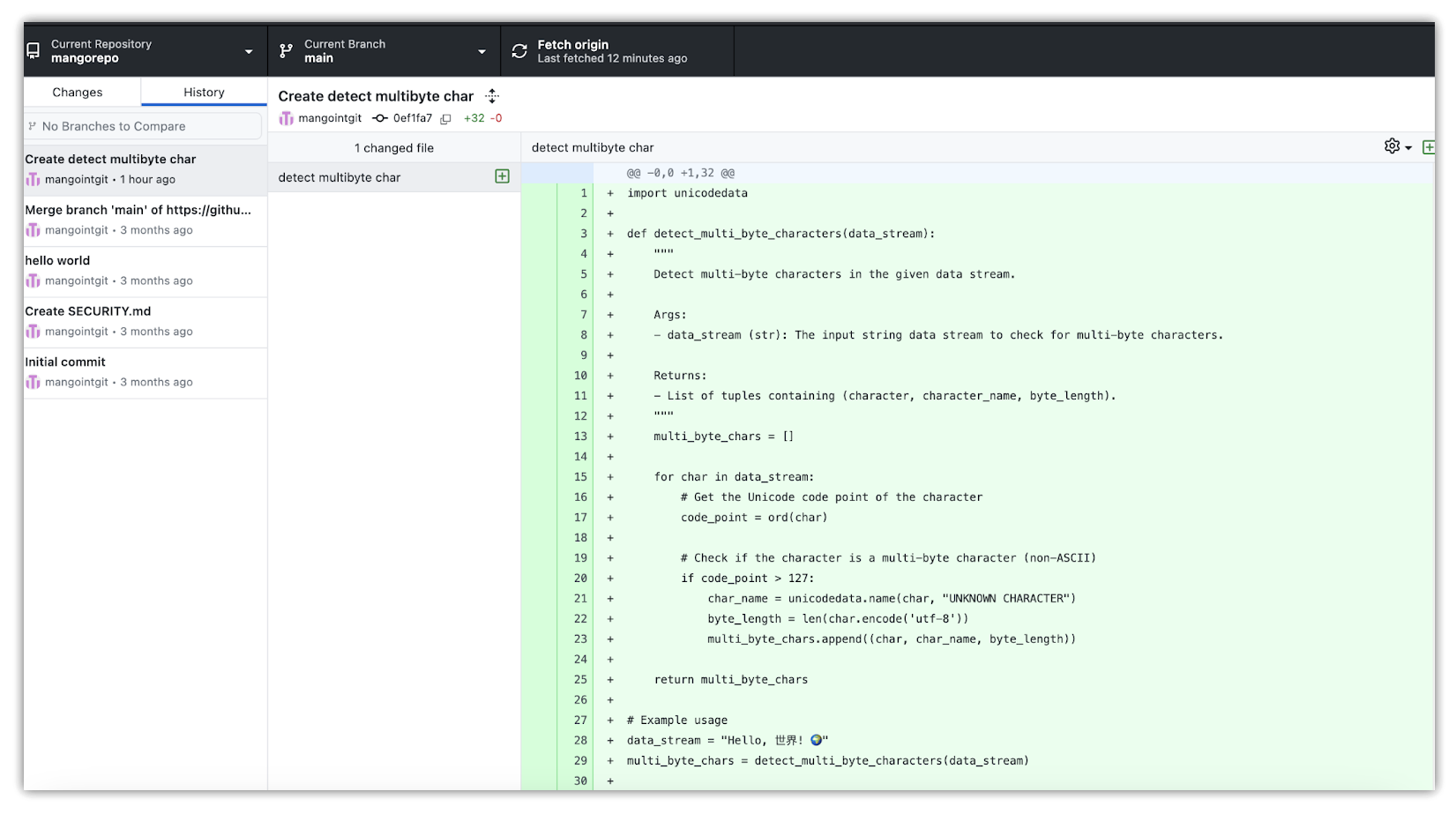Image resolution: width=1456 pixels, height=814 pixels.
Task: Click avatar on the first commit, 1 hour ago
Action: point(34,180)
